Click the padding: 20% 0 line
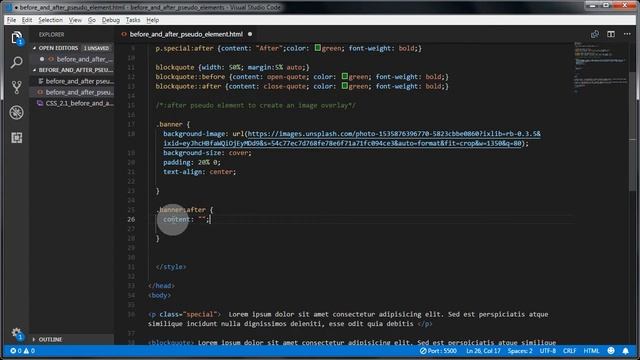The height and width of the screenshot is (360, 640). click(192, 162)
